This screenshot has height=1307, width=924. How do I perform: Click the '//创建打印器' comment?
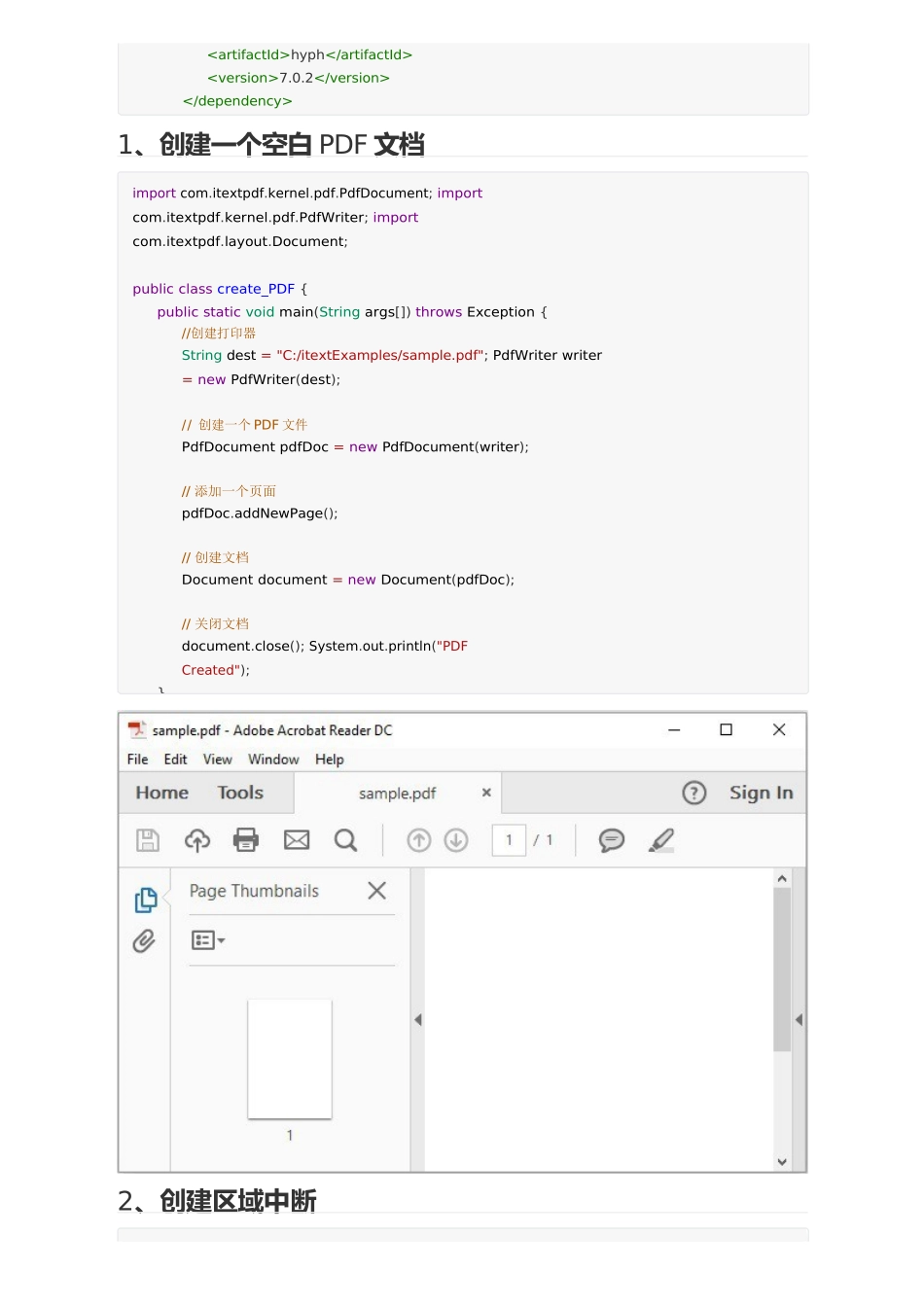point(219,333)
